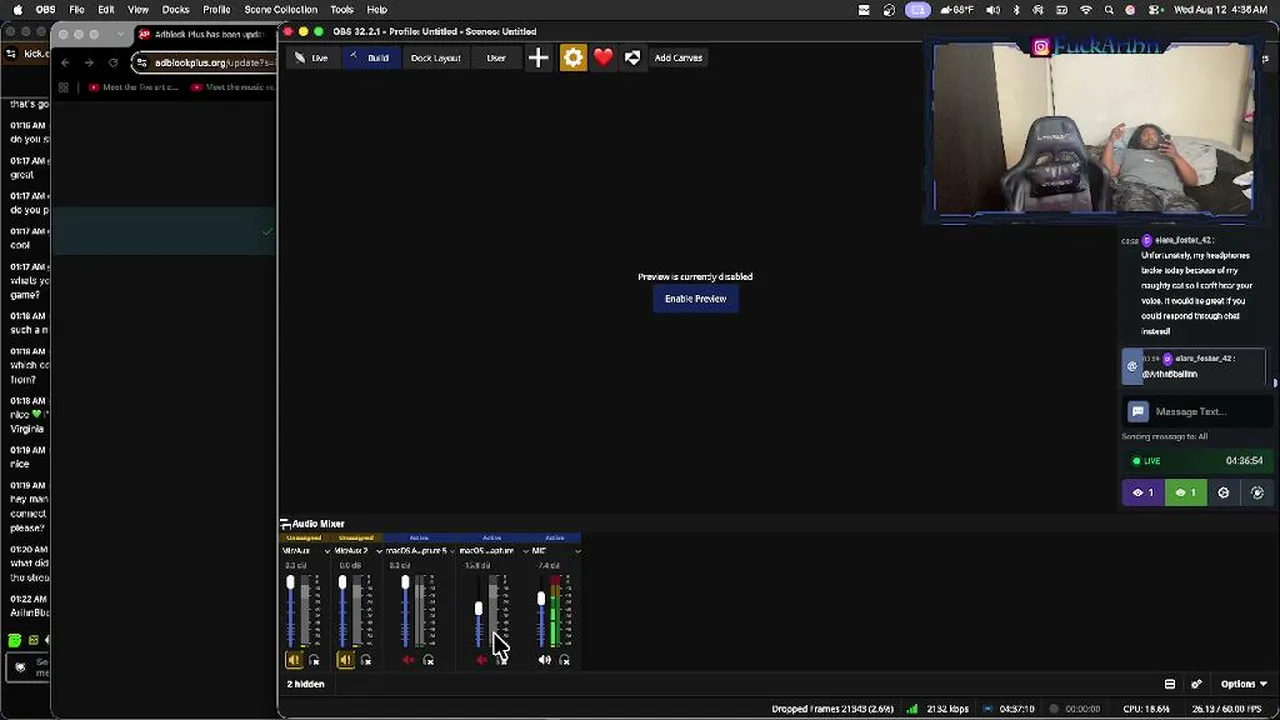The image size is (1280, 720).
Task: Unmute the -15.8 dB macOS Capture source
Action: pyautogui.click(x=481, y=660)
